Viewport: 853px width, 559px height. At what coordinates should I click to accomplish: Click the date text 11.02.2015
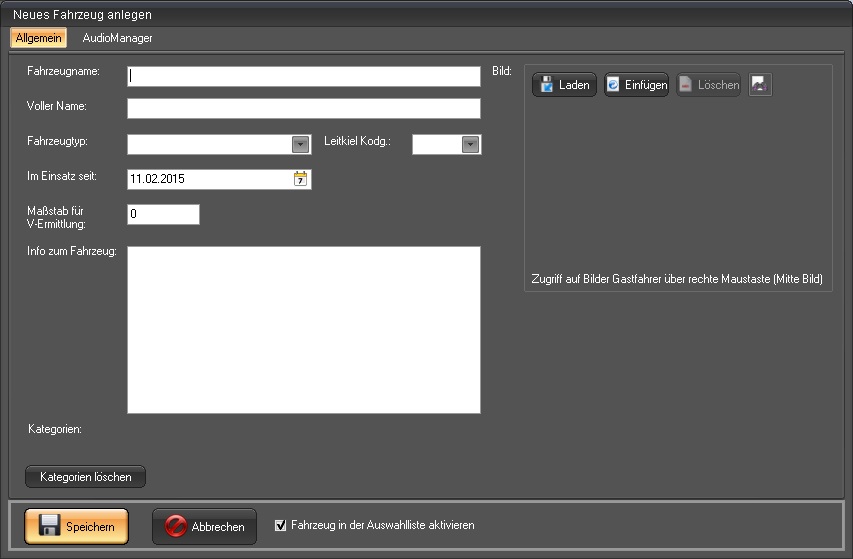(x=157, y=179)
